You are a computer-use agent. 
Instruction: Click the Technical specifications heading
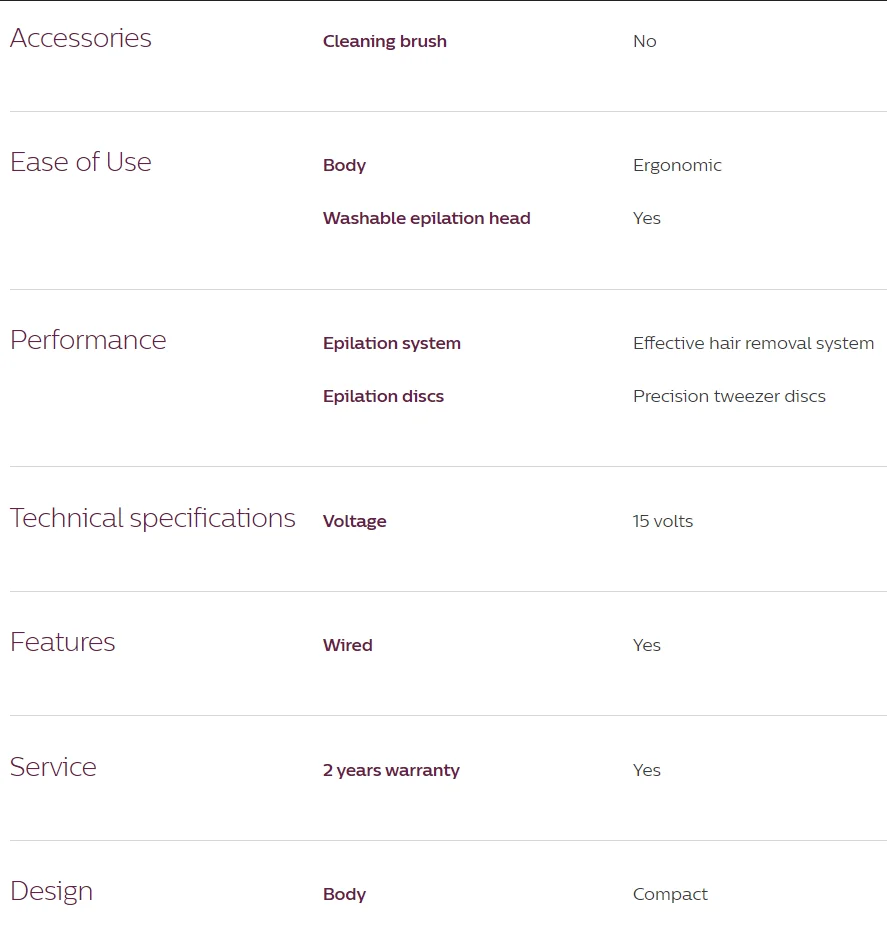153,519
